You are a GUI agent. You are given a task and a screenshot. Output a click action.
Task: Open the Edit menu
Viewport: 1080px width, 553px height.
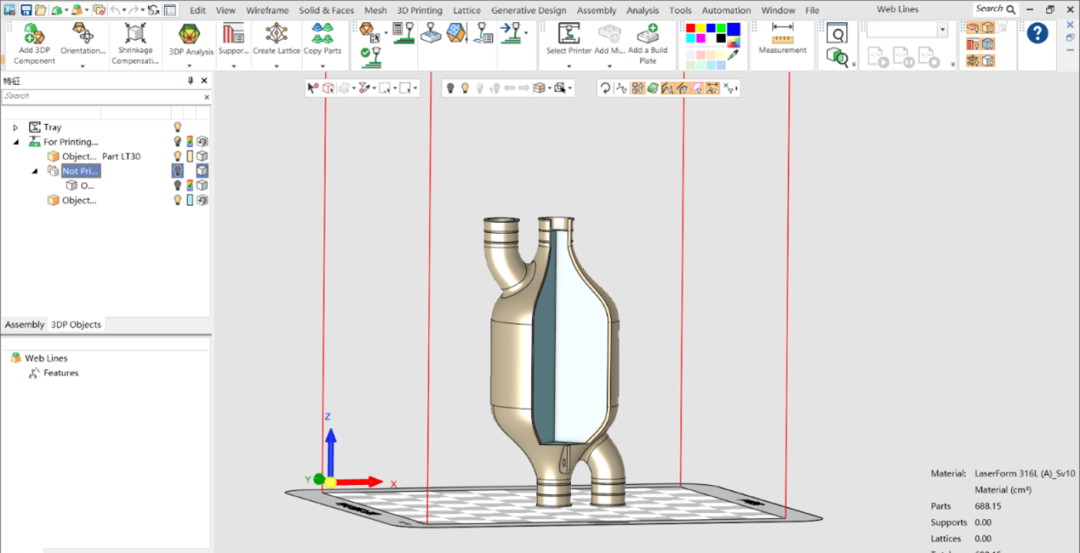pyautogui.click(x=197, y=10)
